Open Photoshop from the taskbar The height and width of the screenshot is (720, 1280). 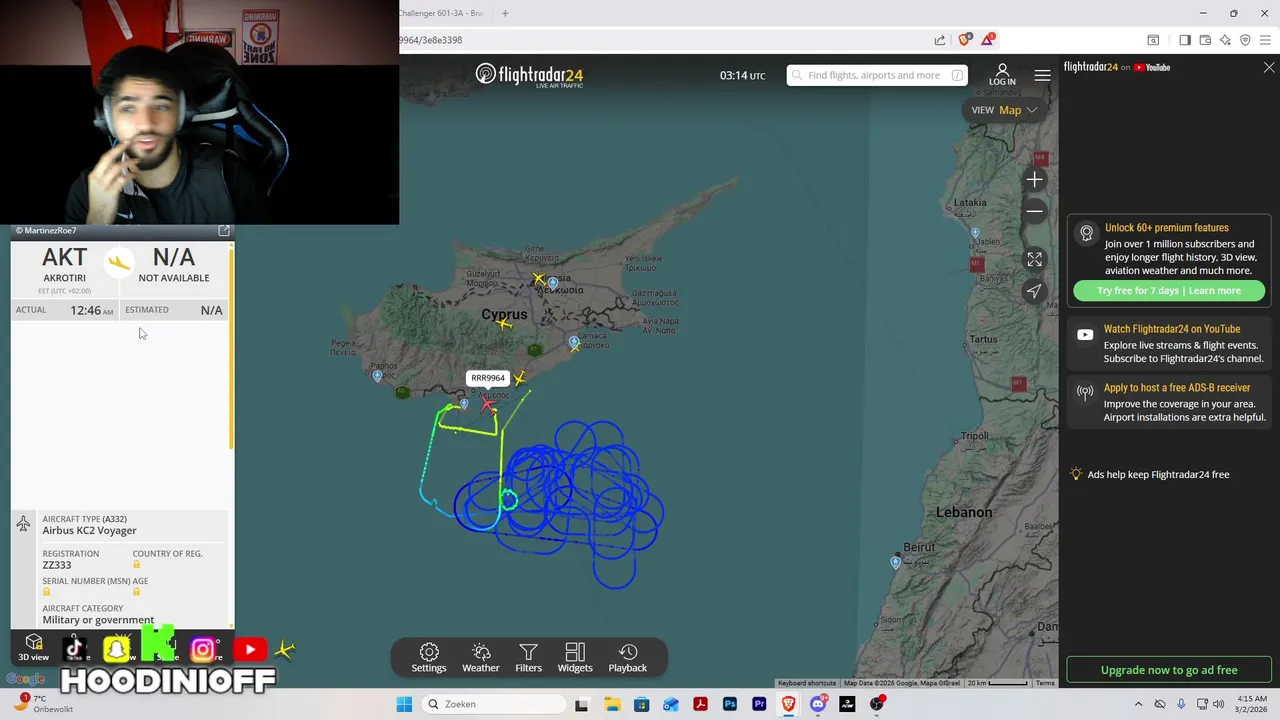(730, 704)
